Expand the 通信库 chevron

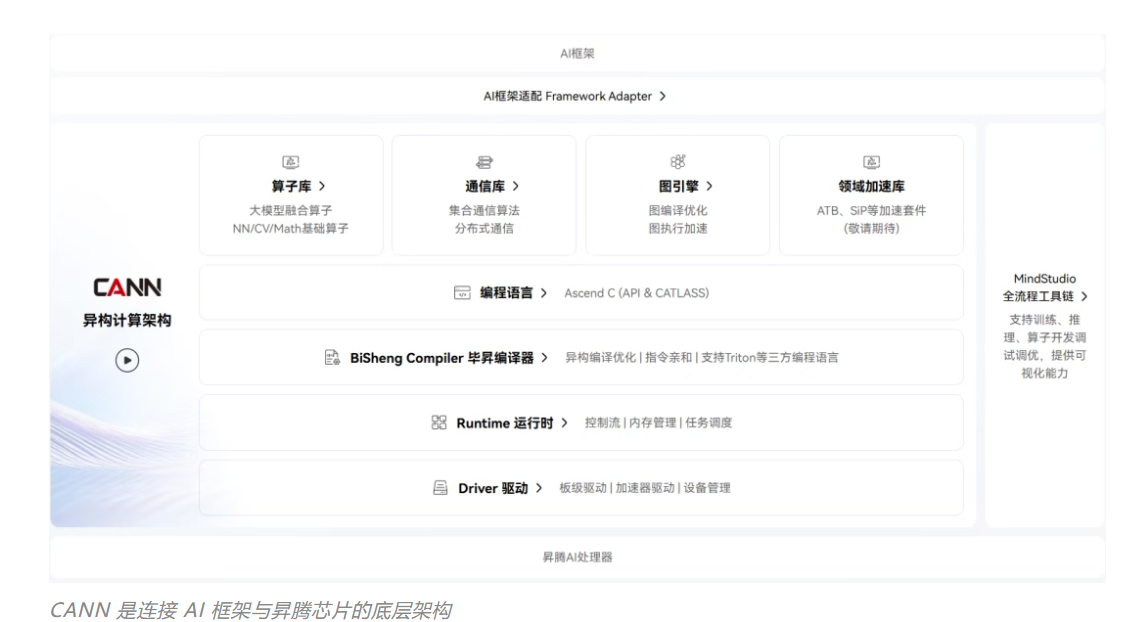tap(516, 186)
